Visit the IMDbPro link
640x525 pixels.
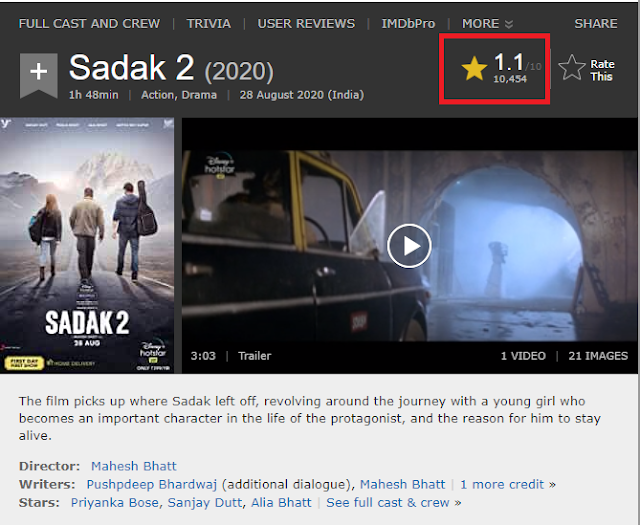click(x=408, y=24)
